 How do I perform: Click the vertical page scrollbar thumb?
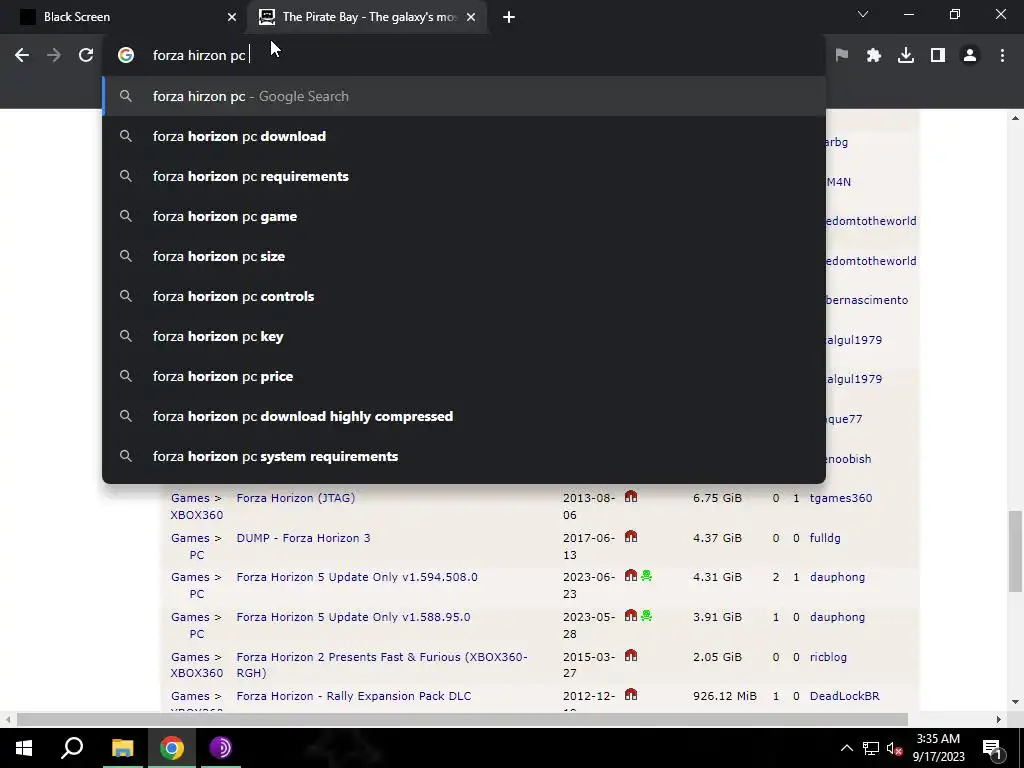click(1015, 551)
